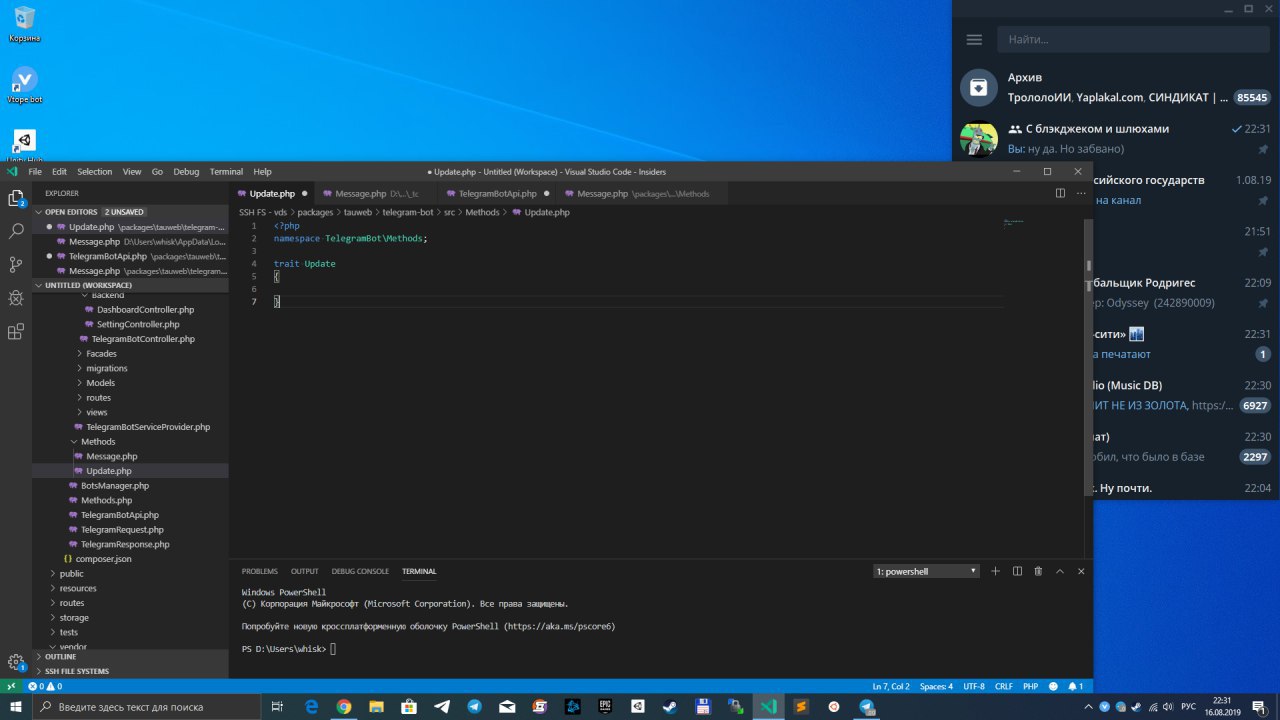Change encoding via UTF-8 status item
This screenshot has width=1280, height=720.
(x=973, y=687)
